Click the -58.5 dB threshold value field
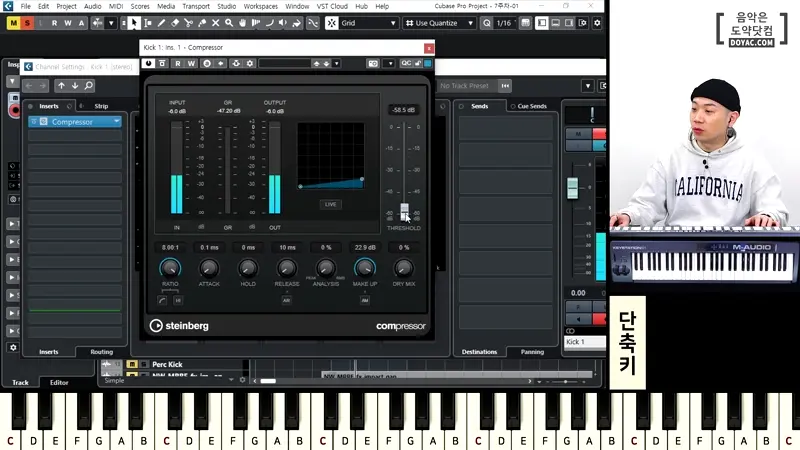The image size is (800, 450). [404, 110]
